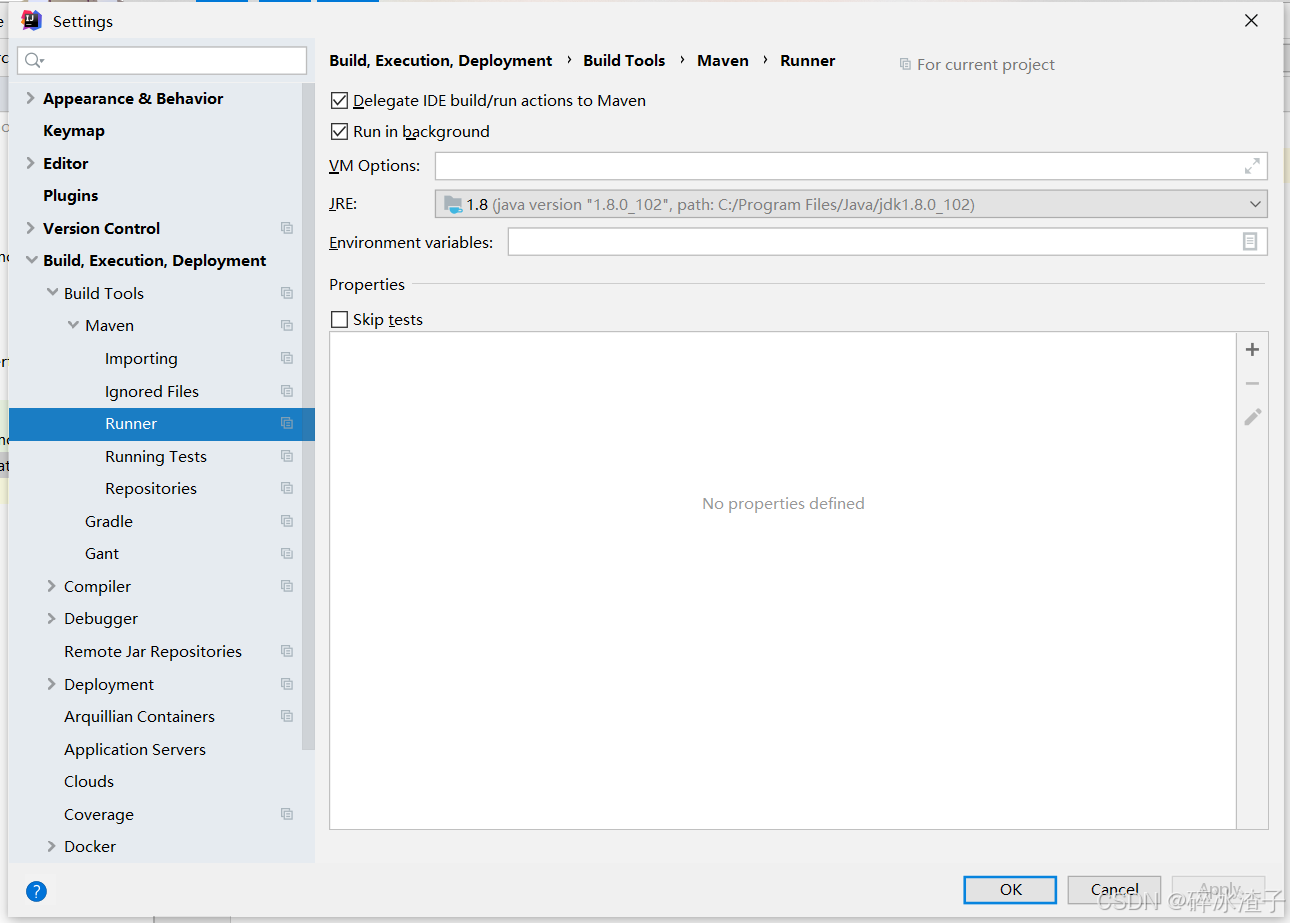Viewport: 1290px width, 923px height.
Task: Select Importing under Maven
Action: pyautogui.click(x=141, y=358)
